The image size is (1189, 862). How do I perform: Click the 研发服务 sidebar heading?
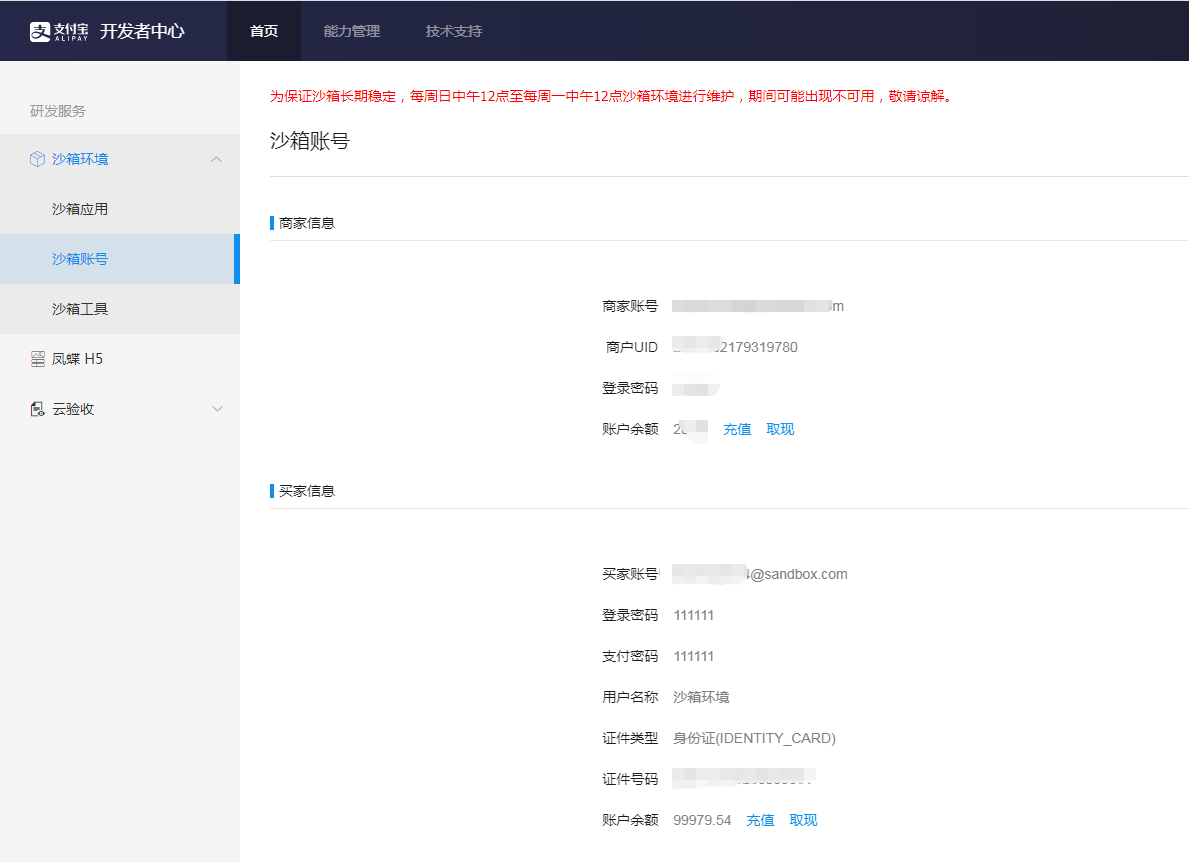(58, 111)
